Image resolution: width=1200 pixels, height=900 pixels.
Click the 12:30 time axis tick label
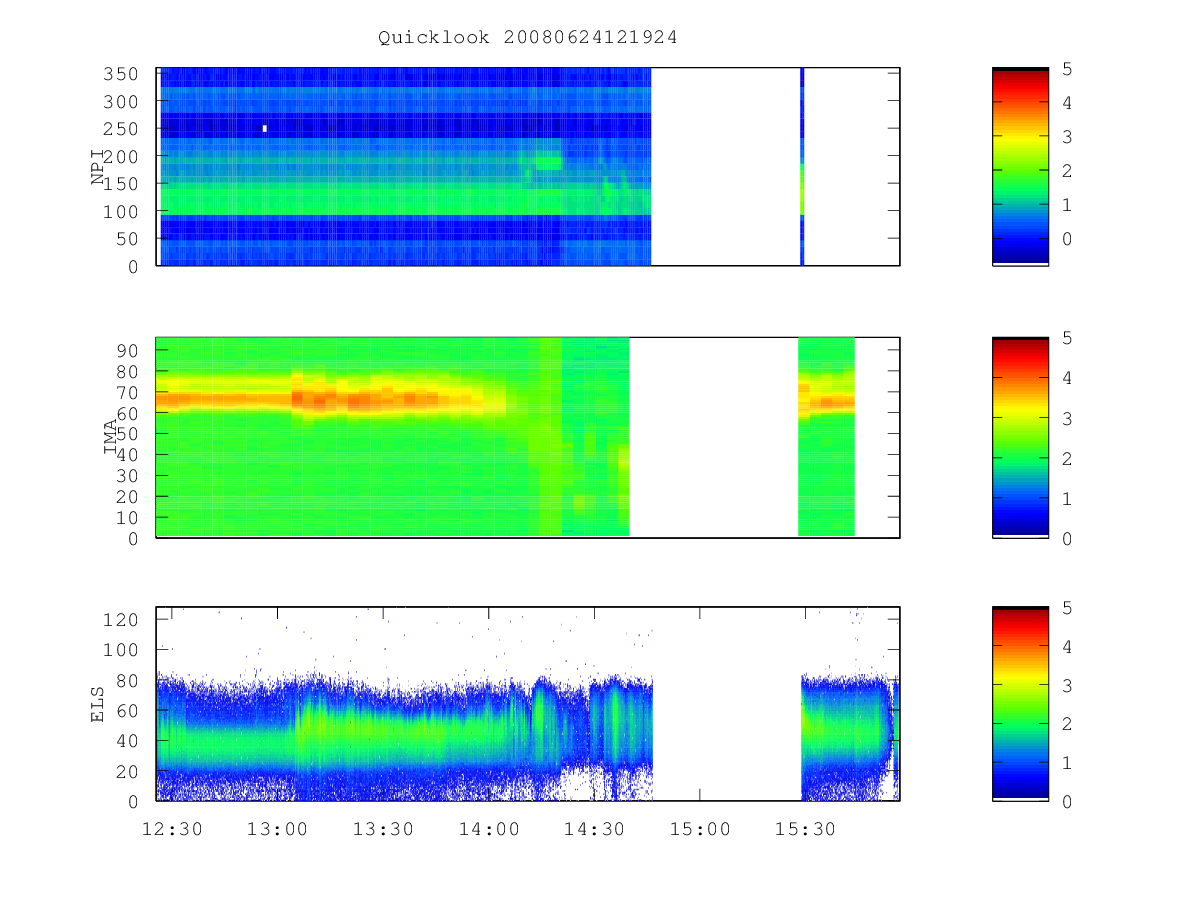tap(173, 829)
